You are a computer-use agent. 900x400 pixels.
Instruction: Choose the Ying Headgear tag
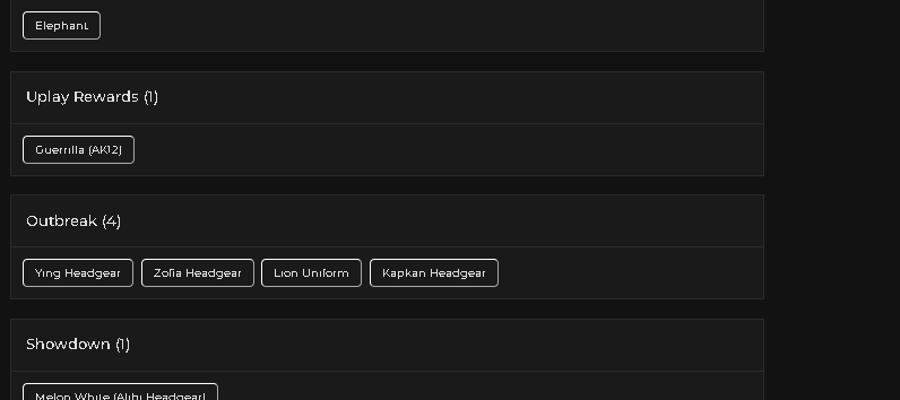(78, 273)
